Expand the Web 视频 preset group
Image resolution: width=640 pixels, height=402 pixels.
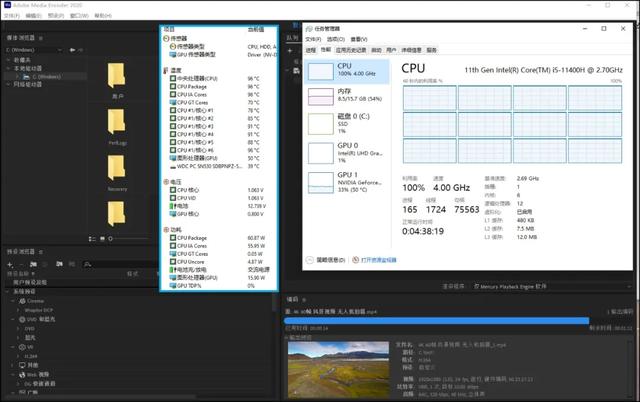coord(13,375)
